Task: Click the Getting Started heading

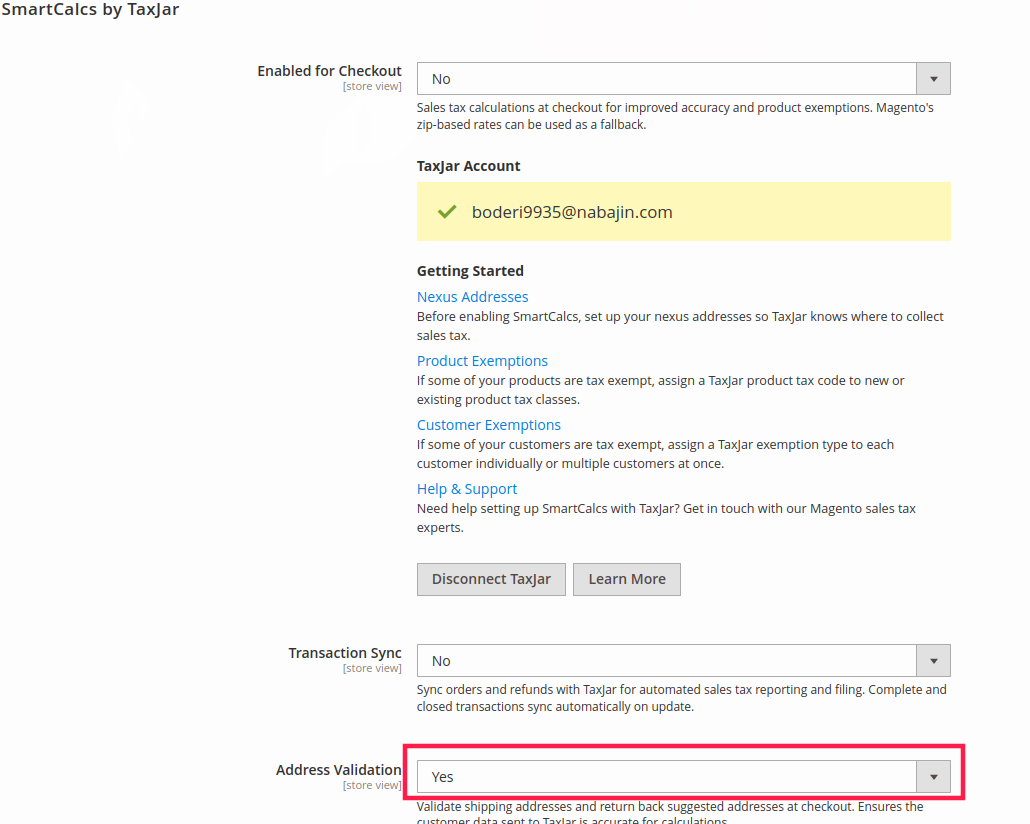Action: pos(470,271)
